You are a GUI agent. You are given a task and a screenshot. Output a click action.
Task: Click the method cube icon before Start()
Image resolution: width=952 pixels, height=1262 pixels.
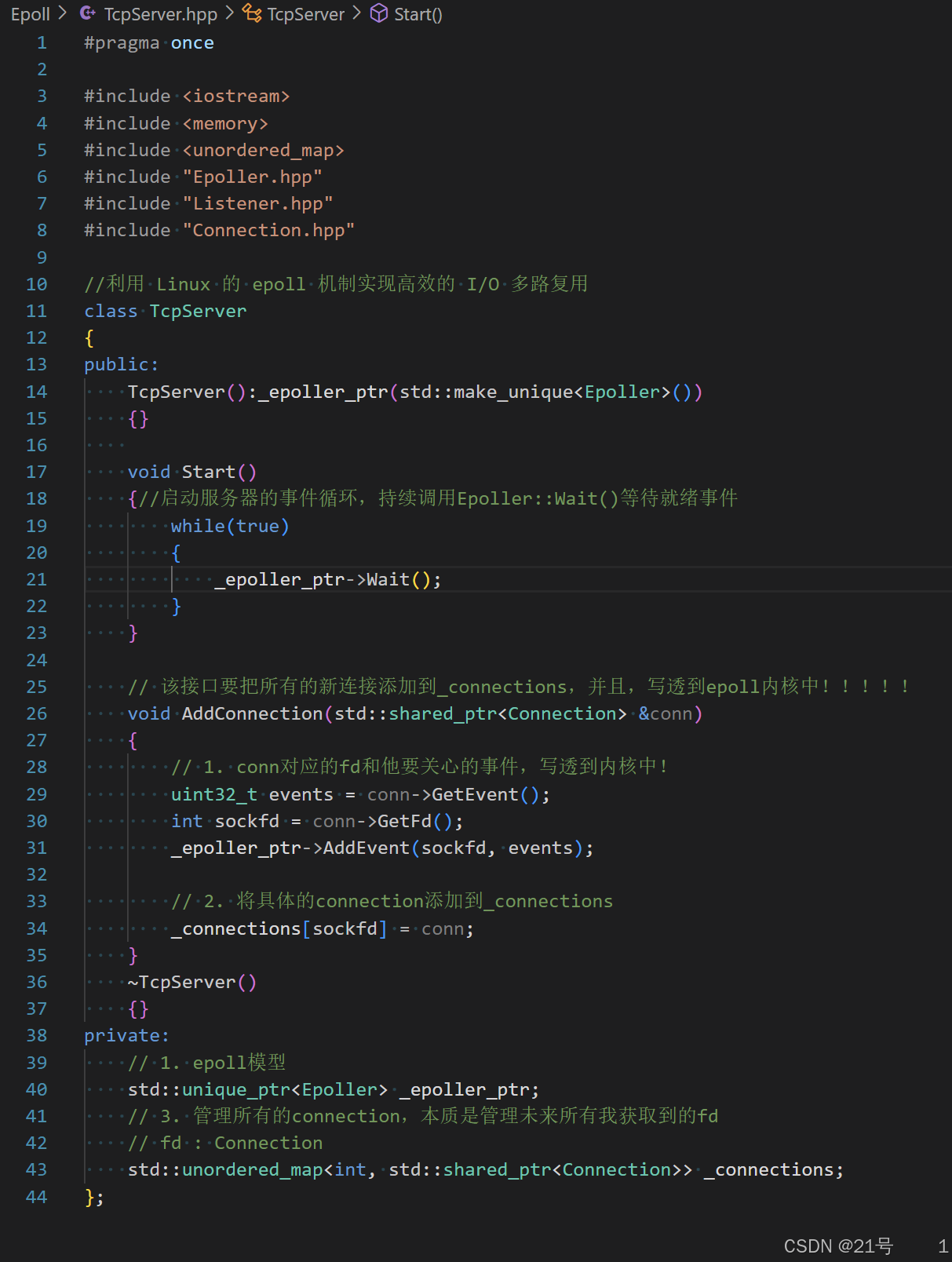pyautogui.click(x=379, y=13)
